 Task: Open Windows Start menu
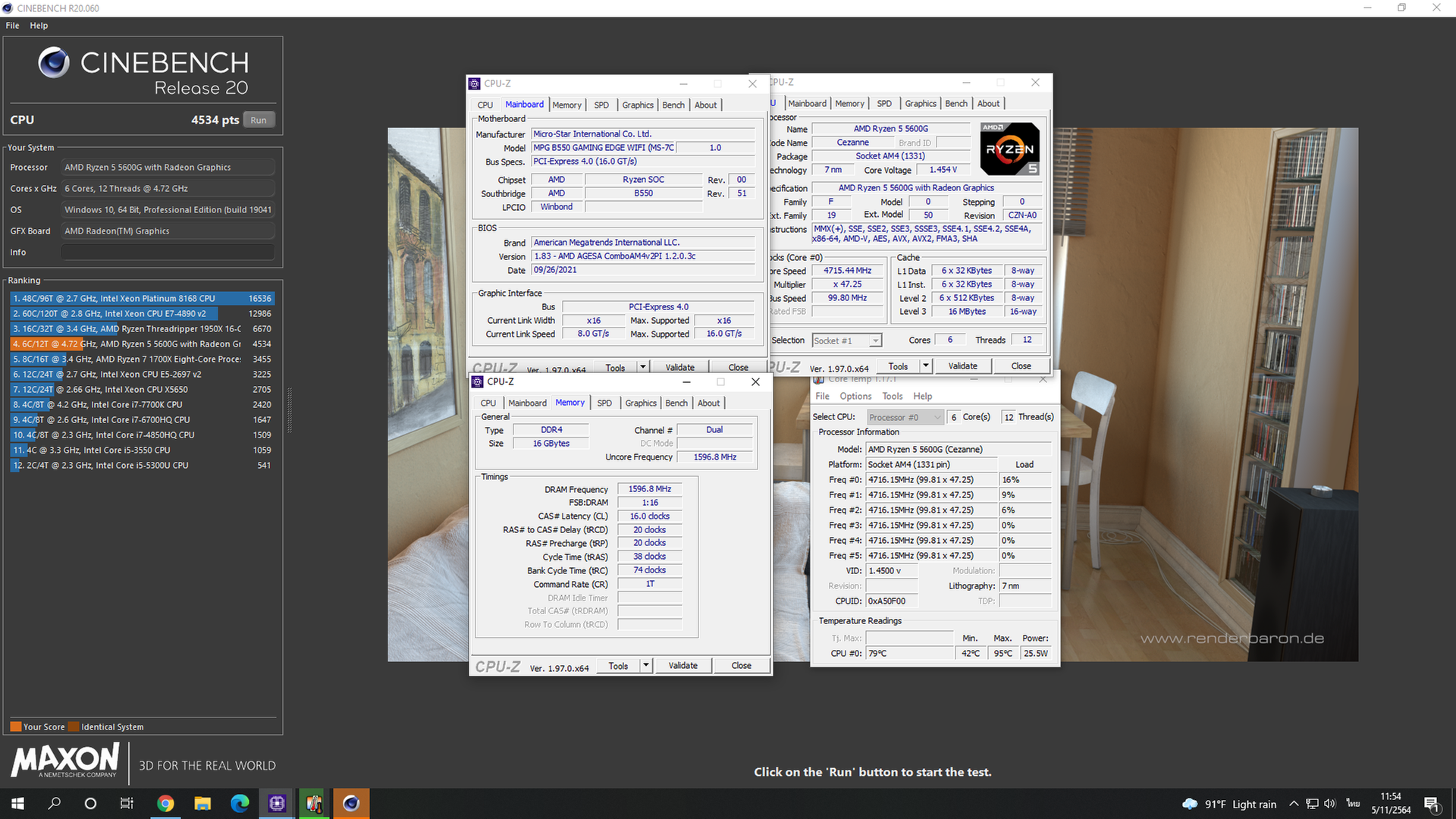(17, 803)
